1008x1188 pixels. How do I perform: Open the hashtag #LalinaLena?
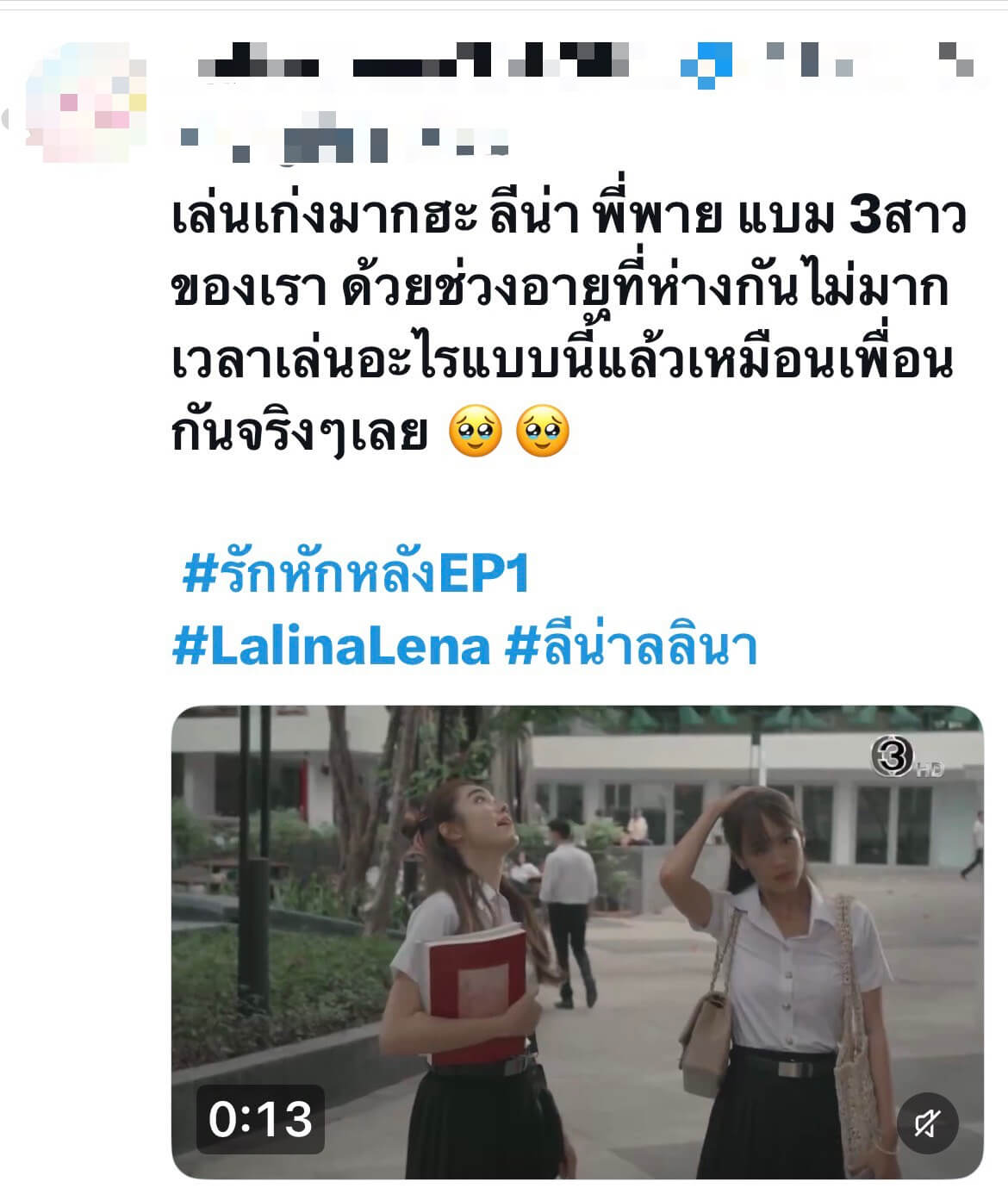332,646
